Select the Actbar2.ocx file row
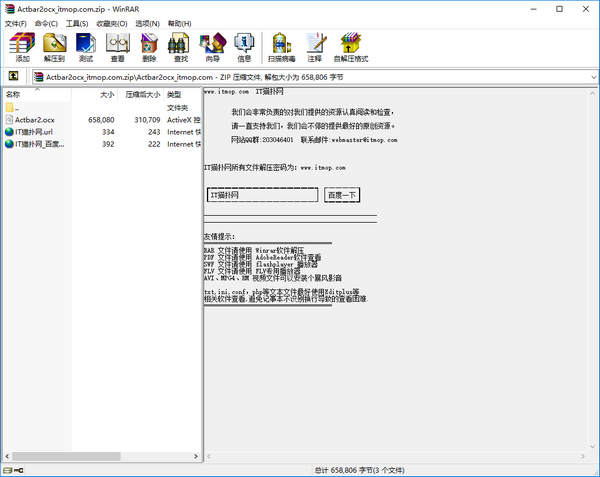Viewport: 600px width, 477px height. [x=103, y=120]
